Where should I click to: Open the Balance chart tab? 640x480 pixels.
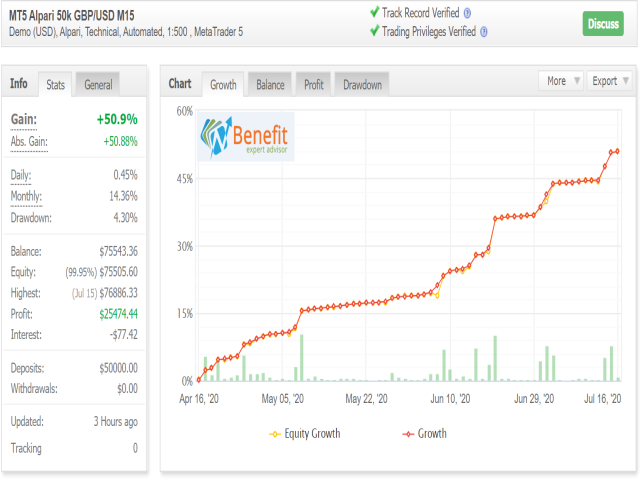pyautogui.click(x=270, y=85)
